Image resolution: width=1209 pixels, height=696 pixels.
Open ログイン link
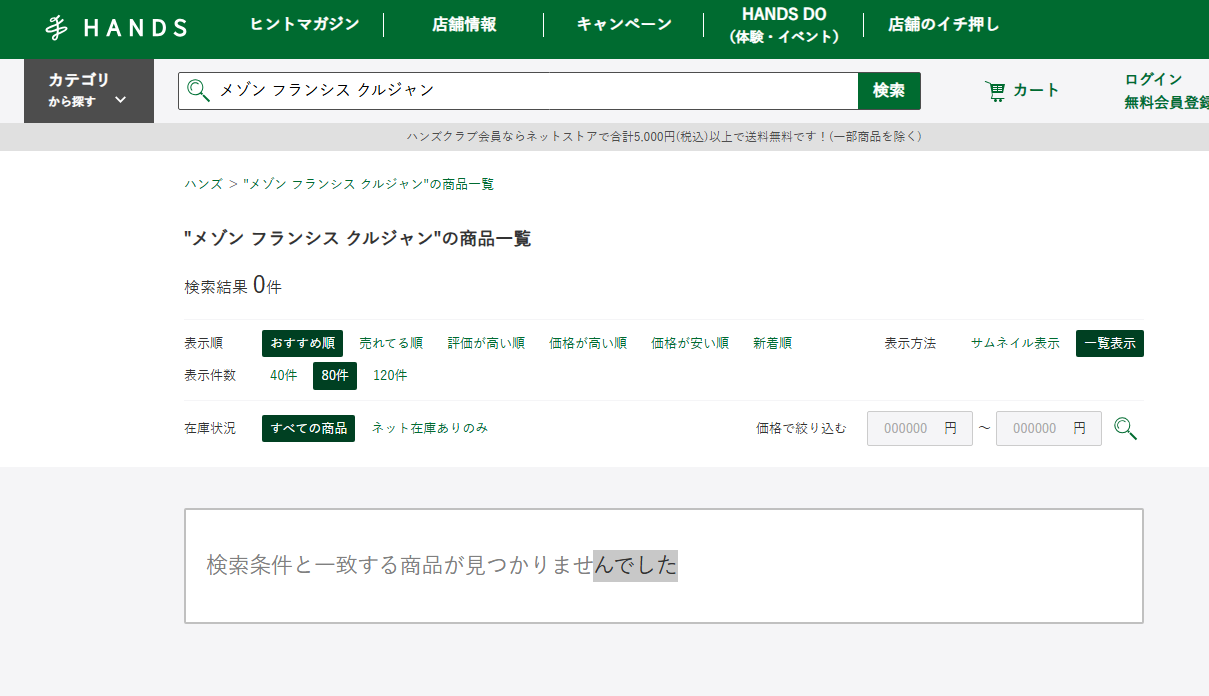1153,79
